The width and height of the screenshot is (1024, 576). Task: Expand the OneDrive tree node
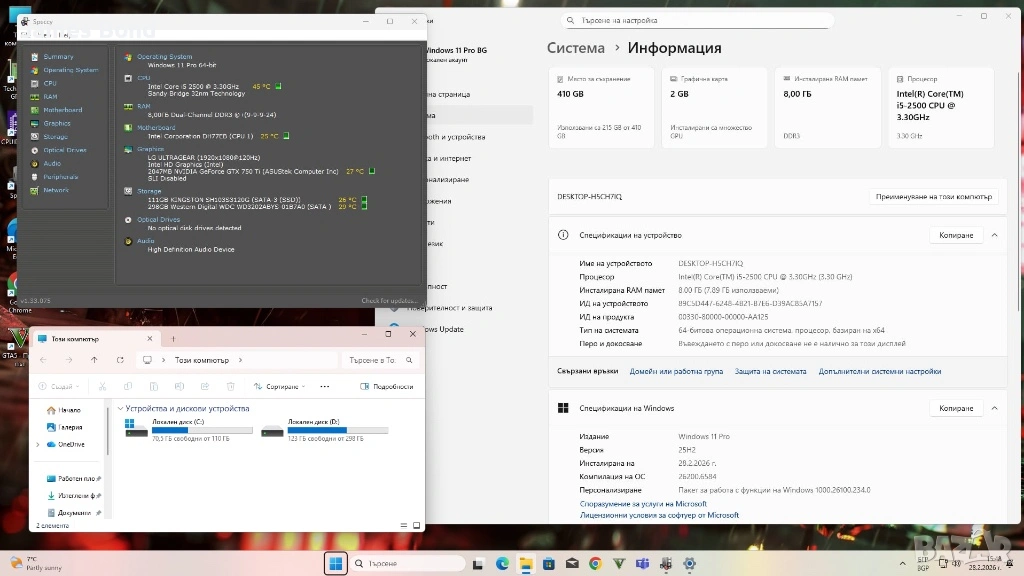click(x=38, y=444)
